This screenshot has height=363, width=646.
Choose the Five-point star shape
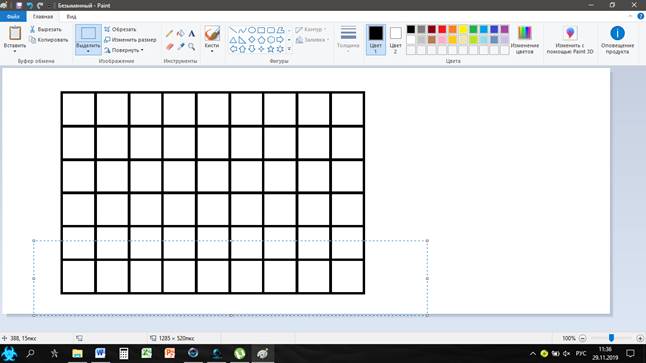click(x=271, y=49)
